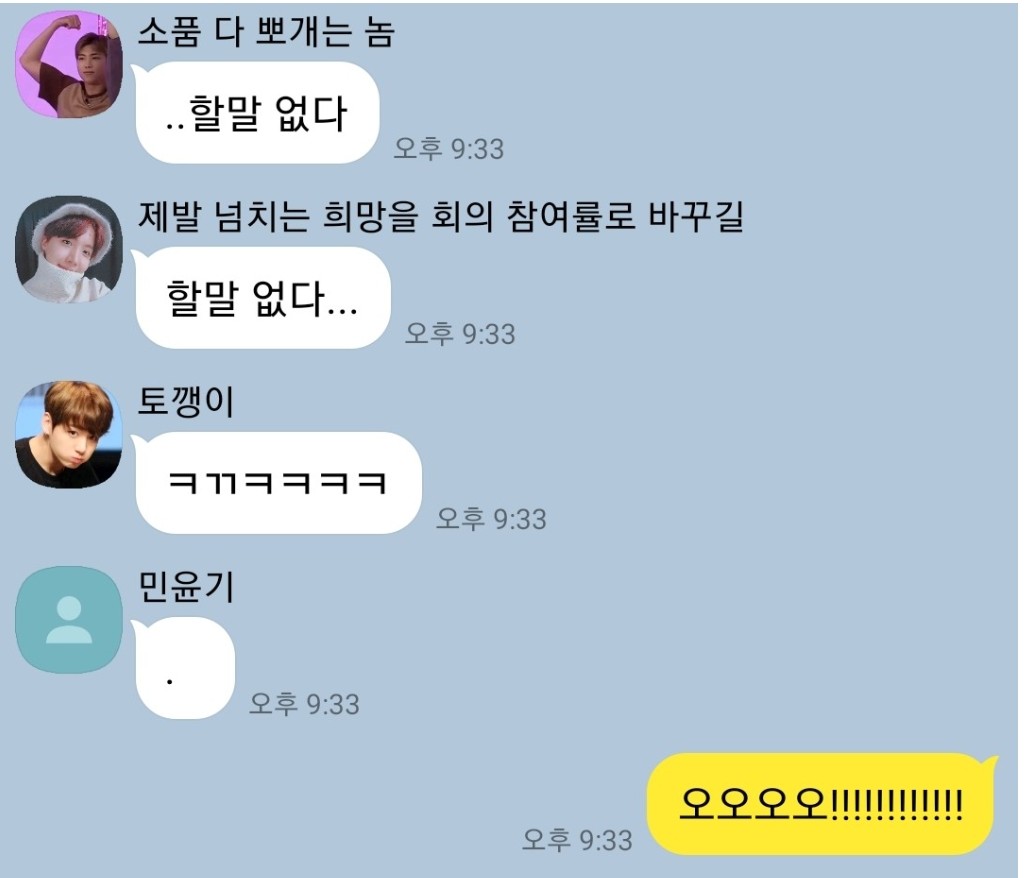Click timestamp beside '할말 없다...' message
The image size is (1026, 878).
pos(460,334)
